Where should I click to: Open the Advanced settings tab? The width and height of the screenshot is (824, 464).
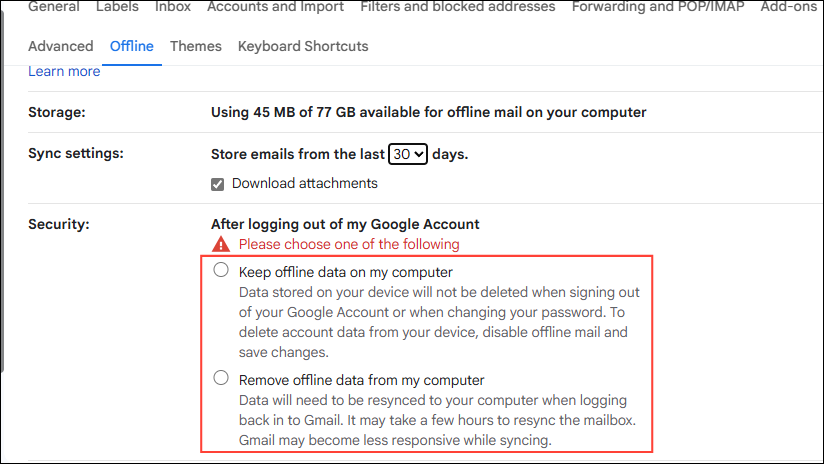click(61, 46)
